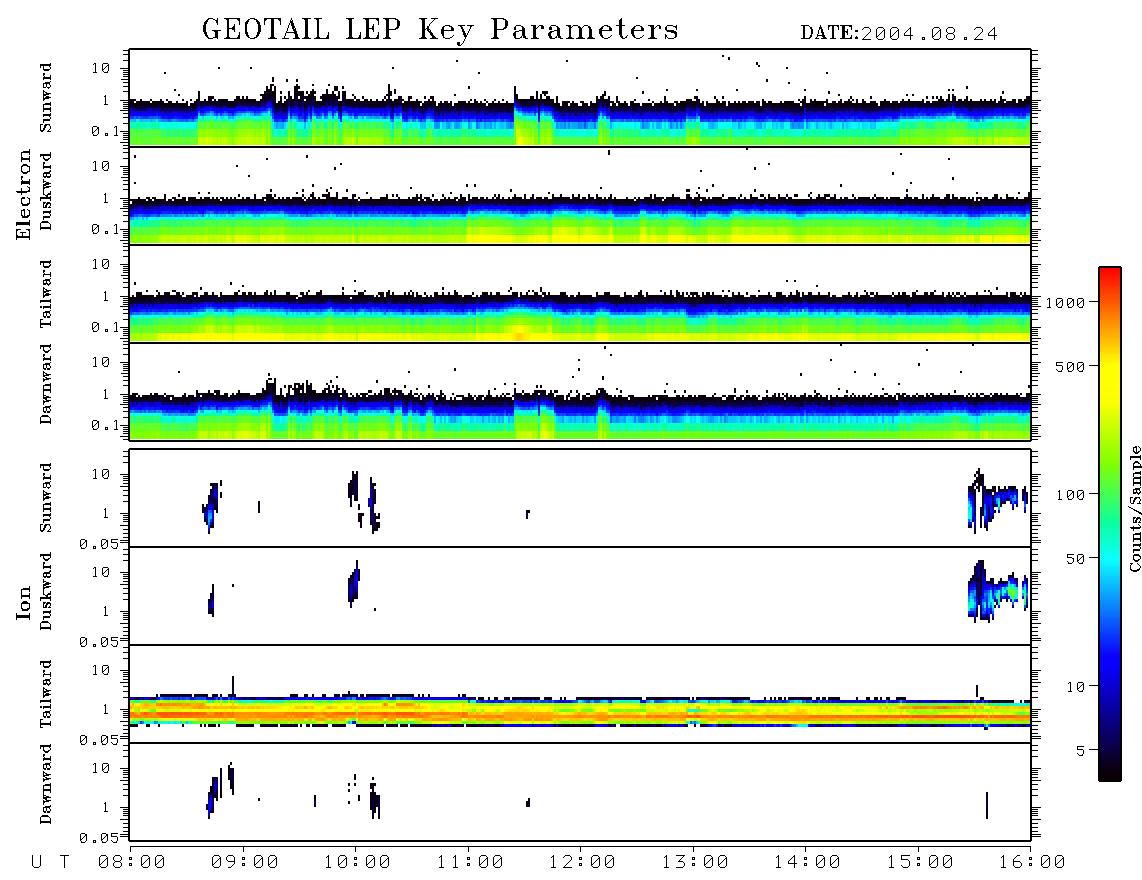Click the Ion Sunward panel label

(46, 497)
